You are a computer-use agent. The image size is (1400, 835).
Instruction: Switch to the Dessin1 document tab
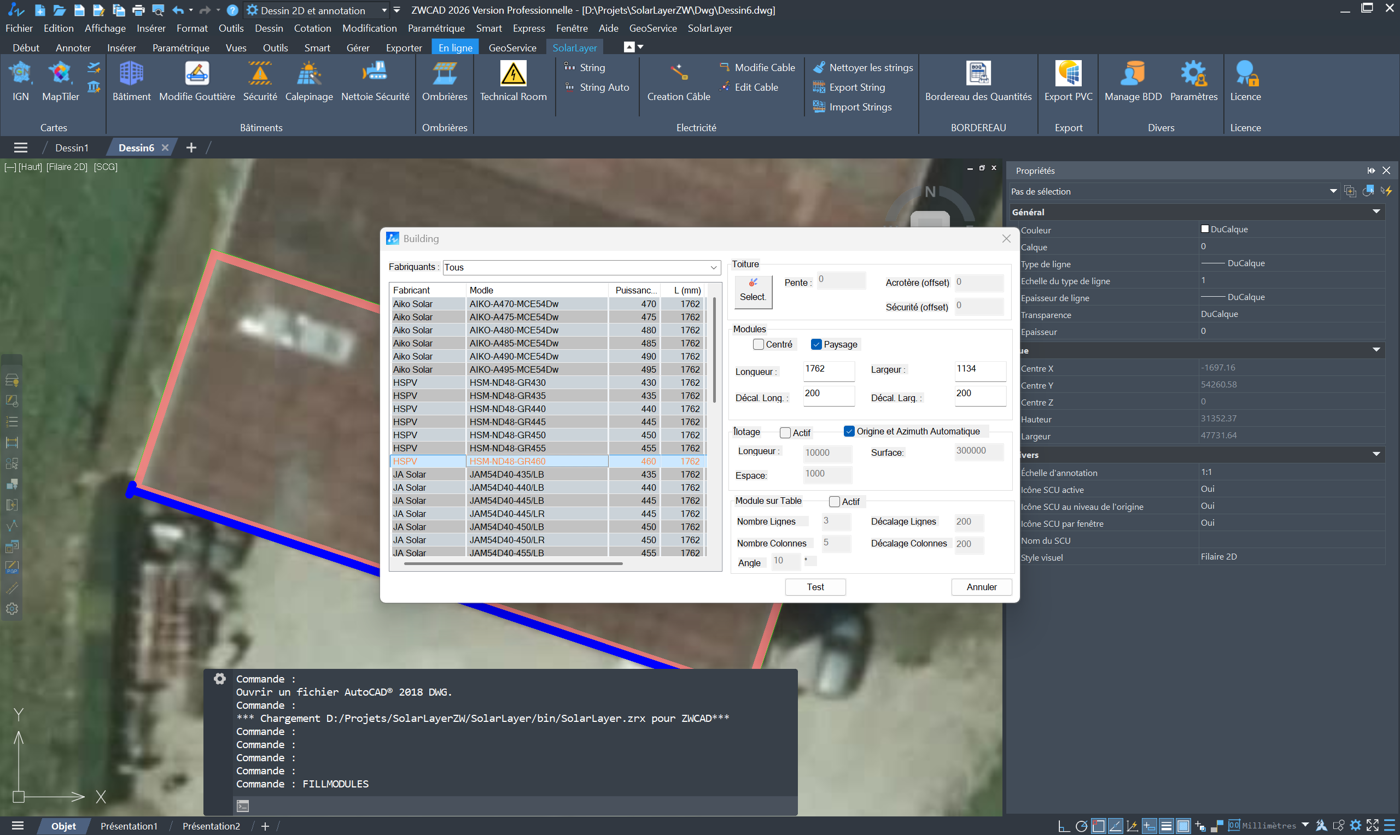click(72, 148)
